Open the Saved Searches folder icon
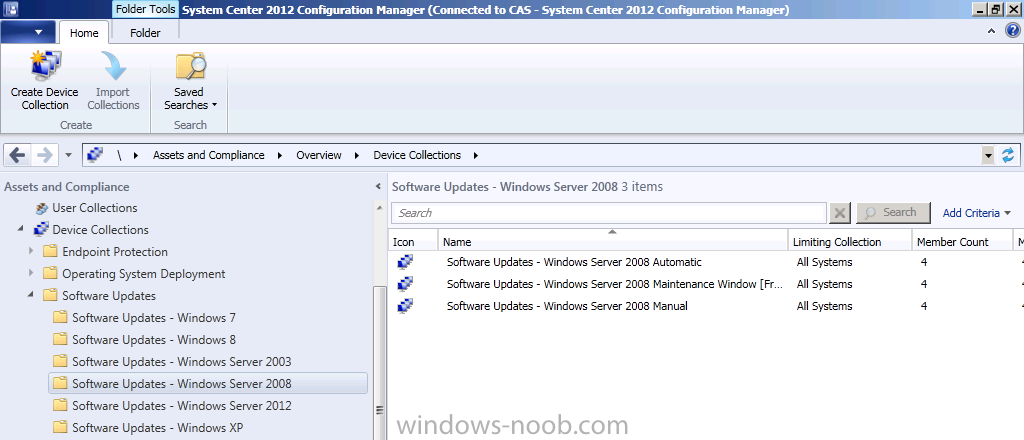Viewport: 1024px width, 440px height. click(190, 67)
